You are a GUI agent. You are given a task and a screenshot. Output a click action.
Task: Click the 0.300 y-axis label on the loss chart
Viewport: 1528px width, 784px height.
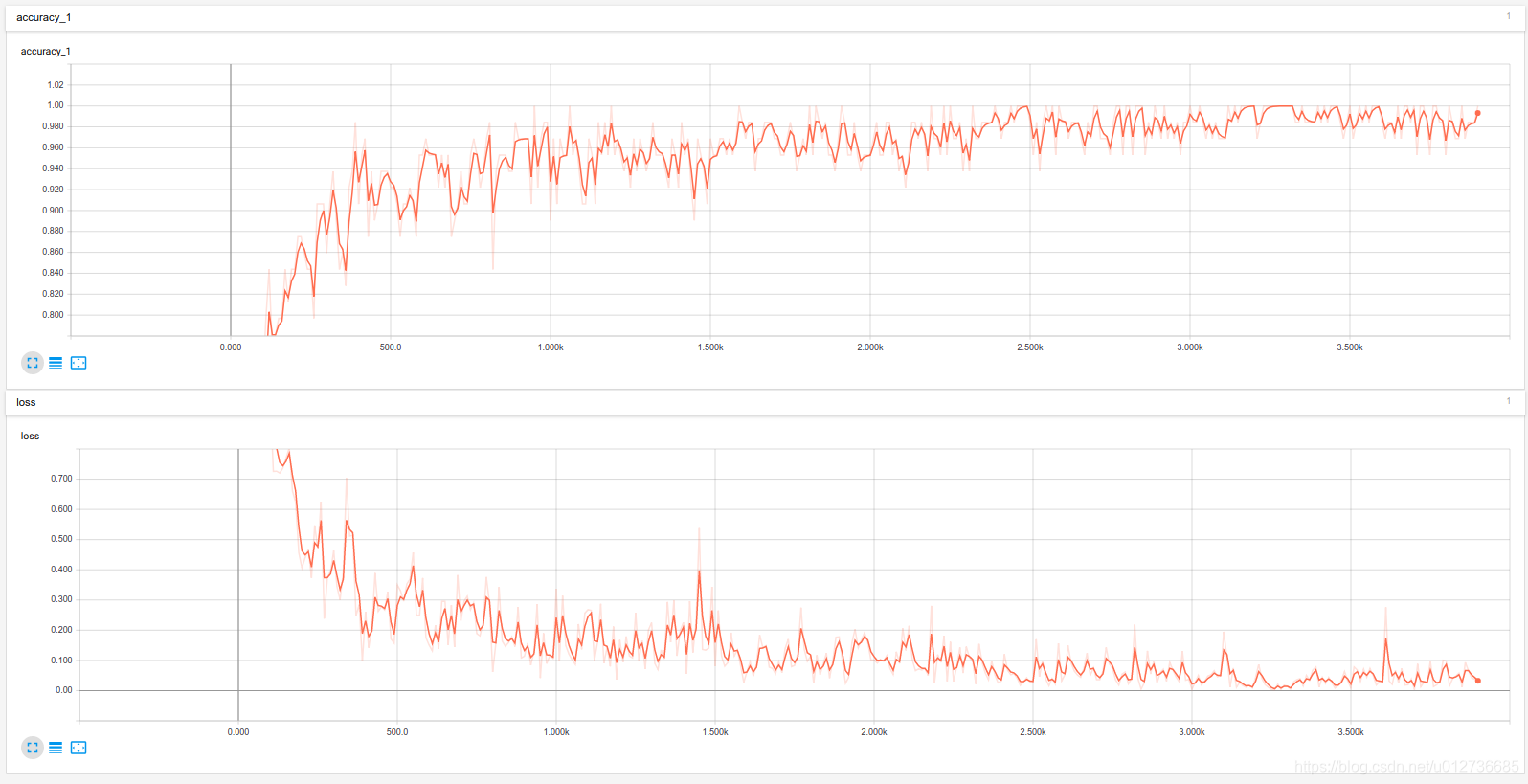tap(61, 599)
